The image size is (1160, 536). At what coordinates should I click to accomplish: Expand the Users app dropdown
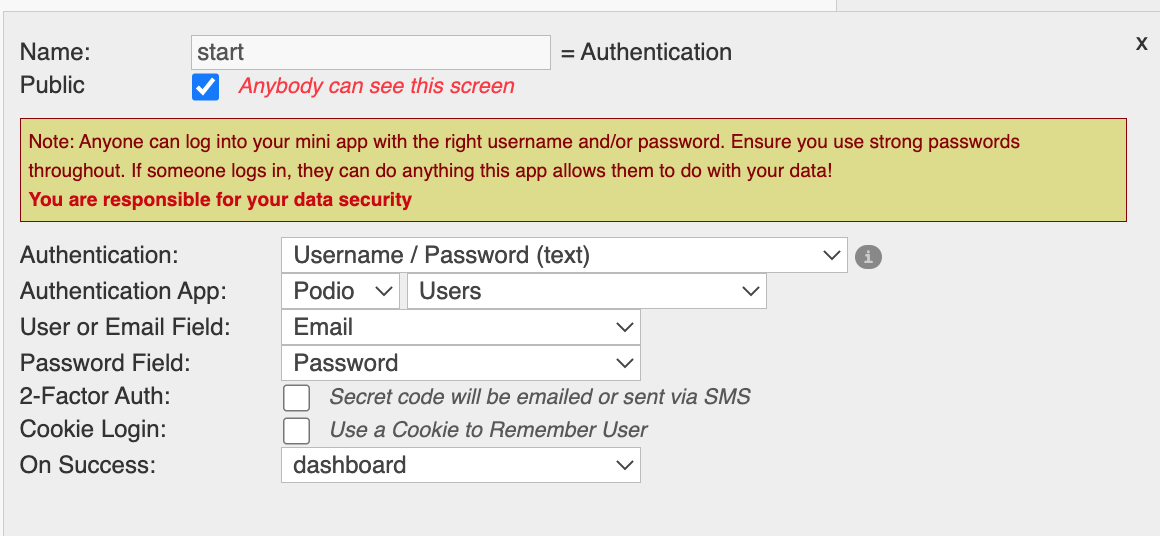click(586, 291)
